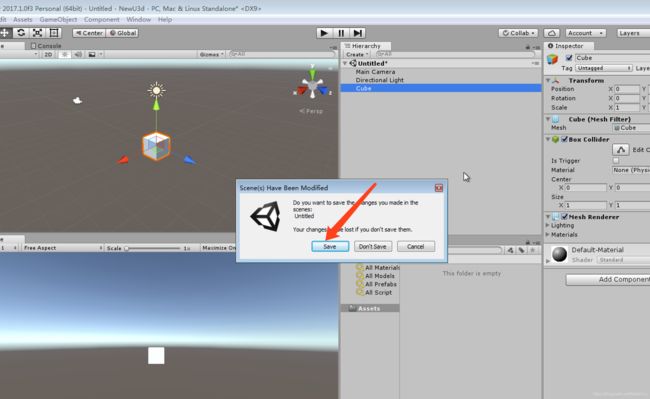Toggle scene effects image icon

(92, 54)
